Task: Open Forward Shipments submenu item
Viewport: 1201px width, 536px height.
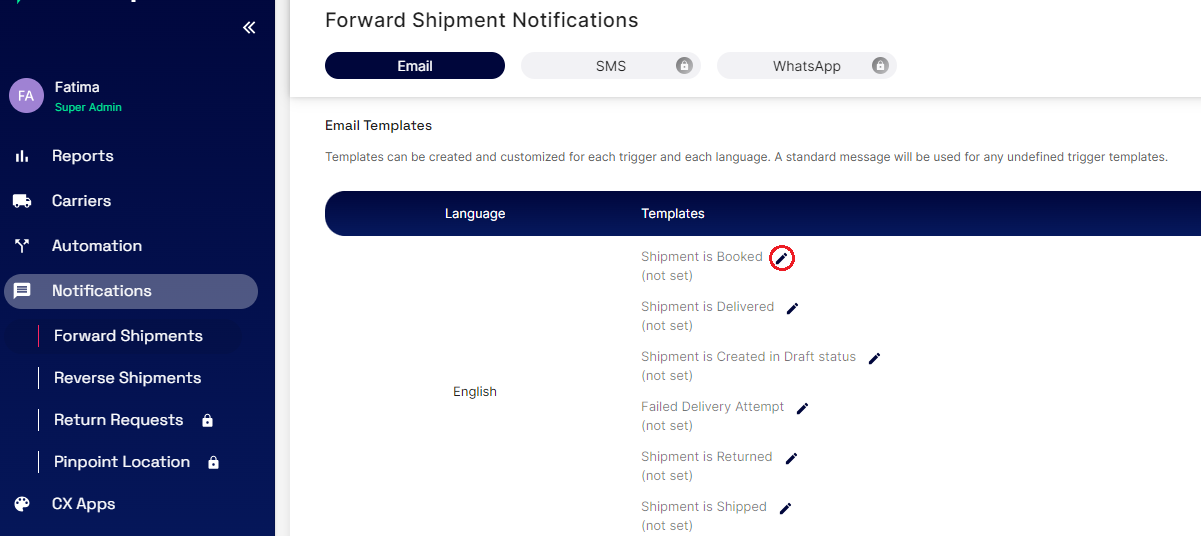Action: pos(128,336)
